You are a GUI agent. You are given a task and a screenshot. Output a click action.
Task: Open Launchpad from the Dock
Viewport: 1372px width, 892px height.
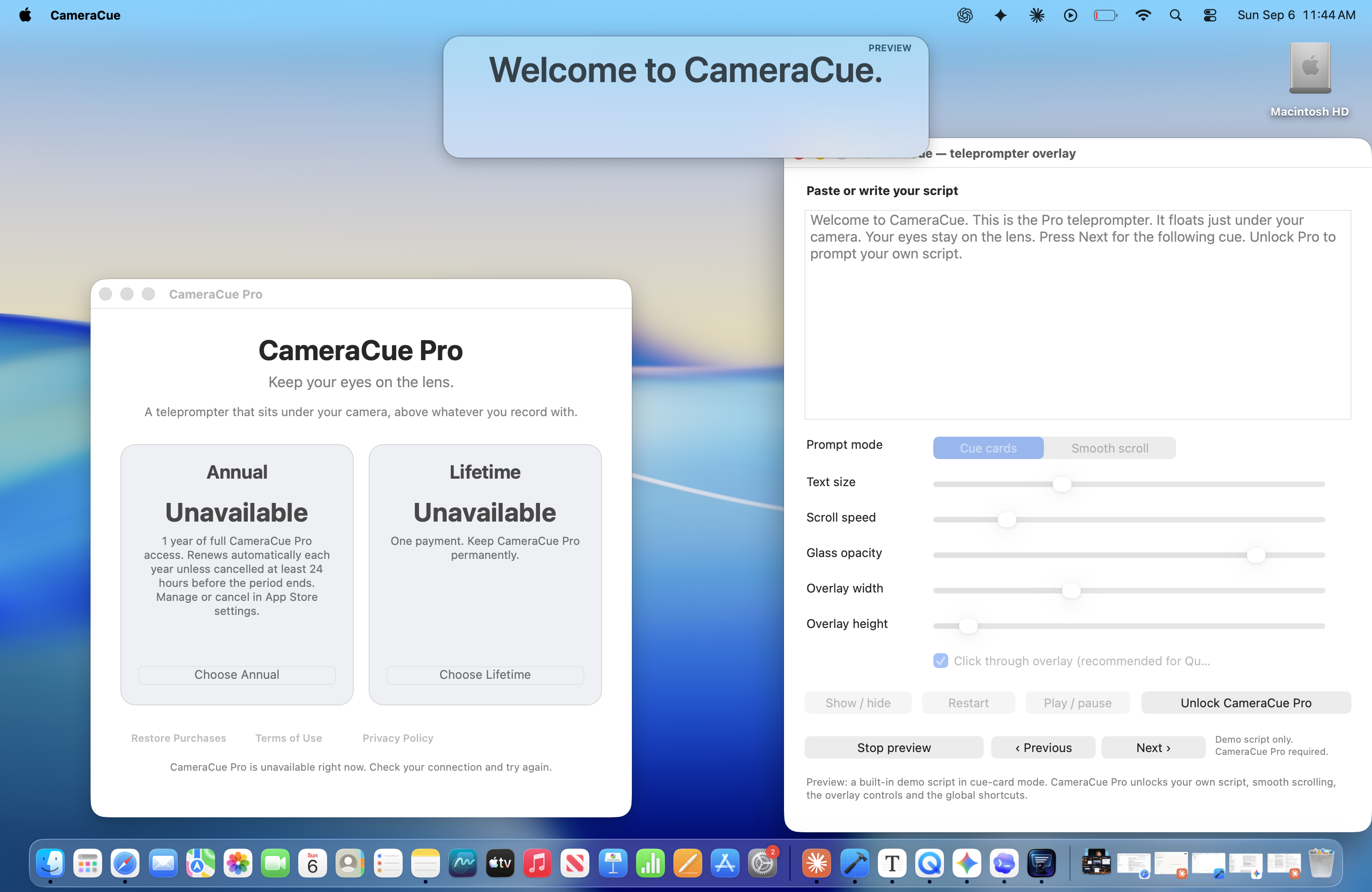(x=88, y=863)
